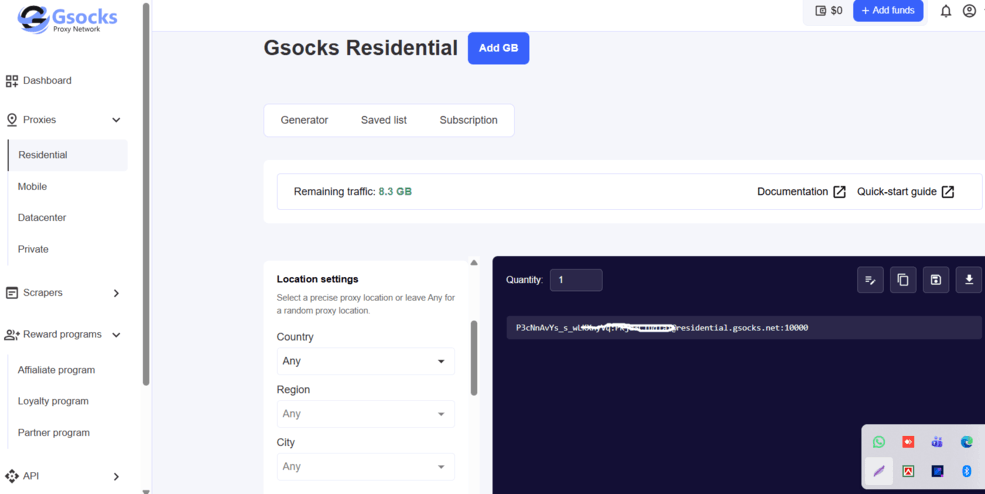The image size is (985, 494).
Task: Collapse the Reward programs chevron
Action: coord(116,334)
